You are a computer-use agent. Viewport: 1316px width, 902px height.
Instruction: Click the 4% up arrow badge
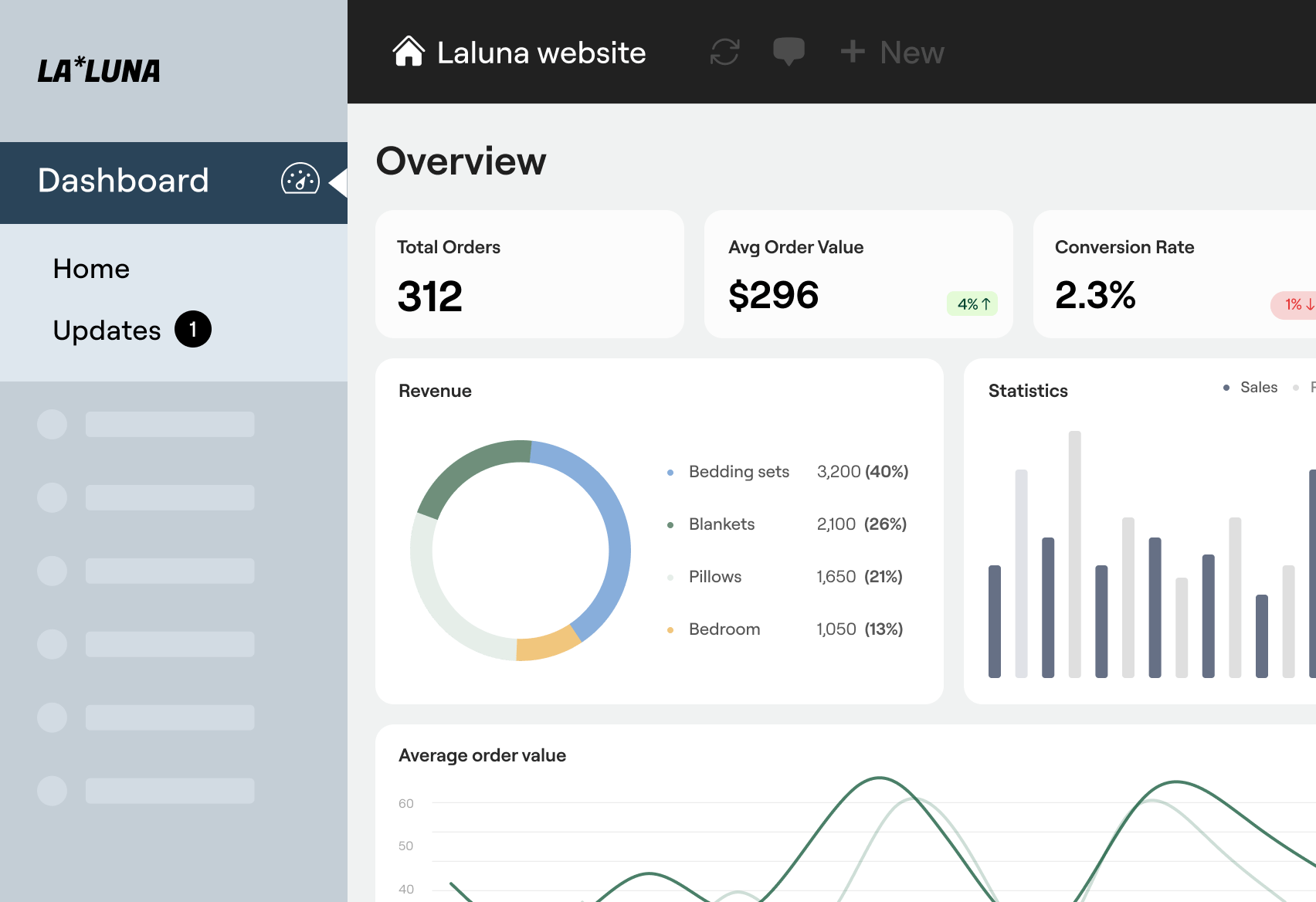972,304
